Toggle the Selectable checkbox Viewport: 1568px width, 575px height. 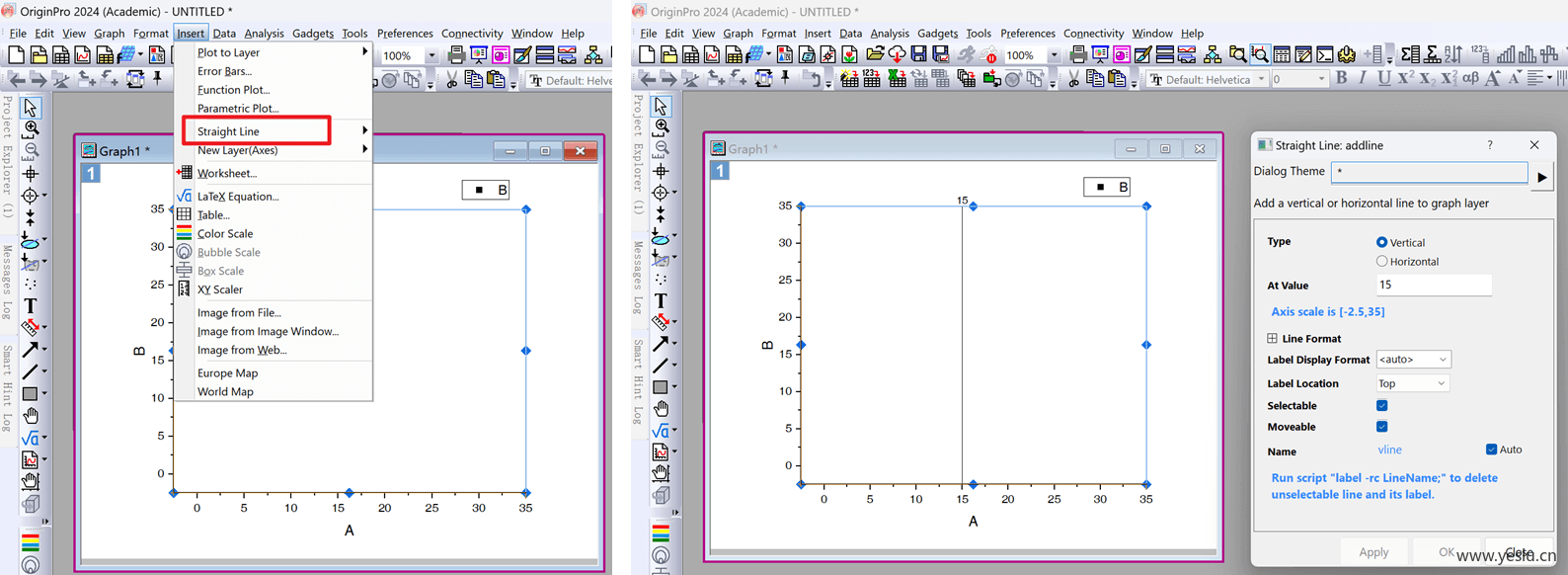[1381, 405]
